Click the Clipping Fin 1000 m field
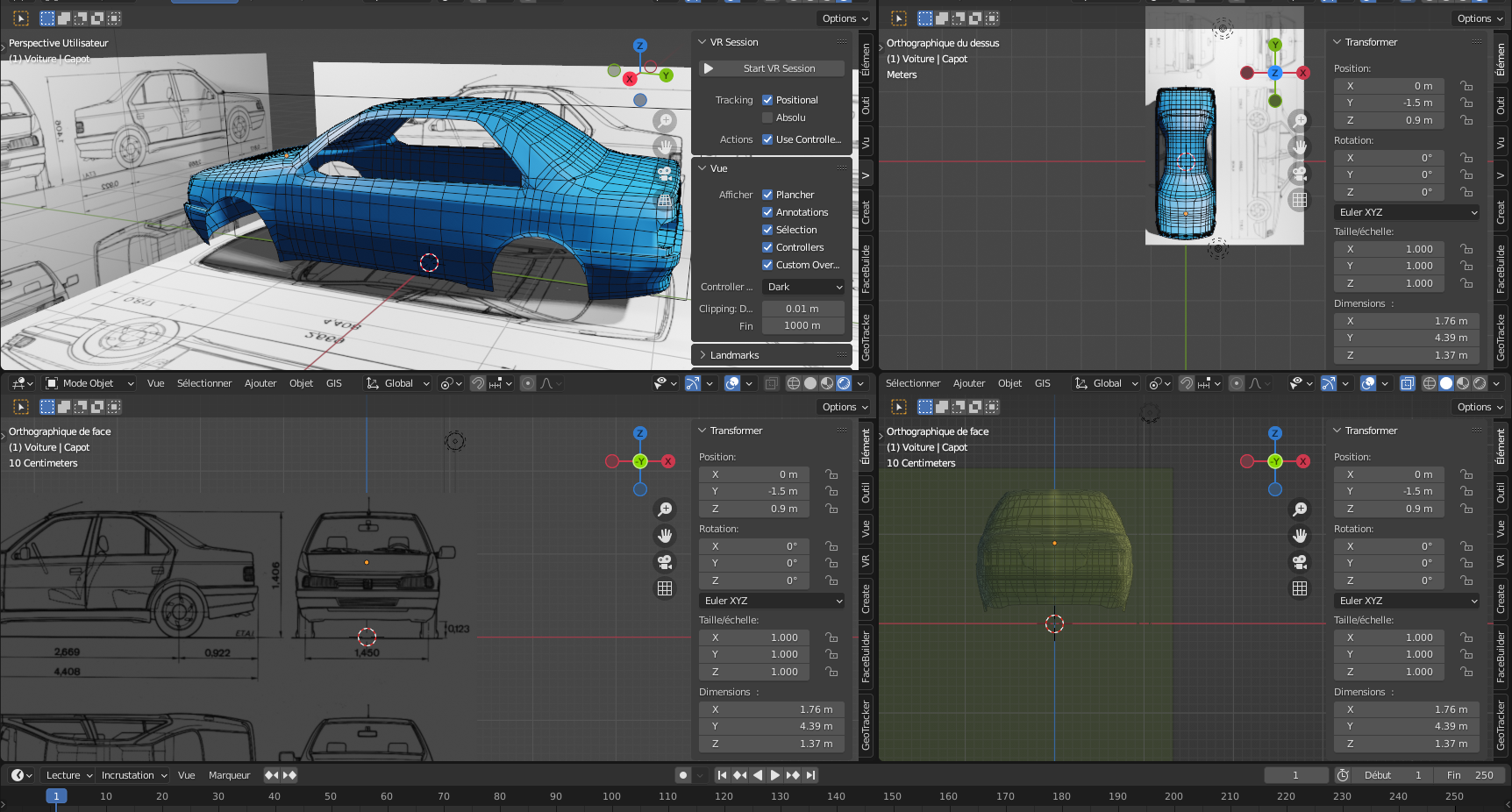This screenshot has height=812, width=1512. [x=802, y=325]
